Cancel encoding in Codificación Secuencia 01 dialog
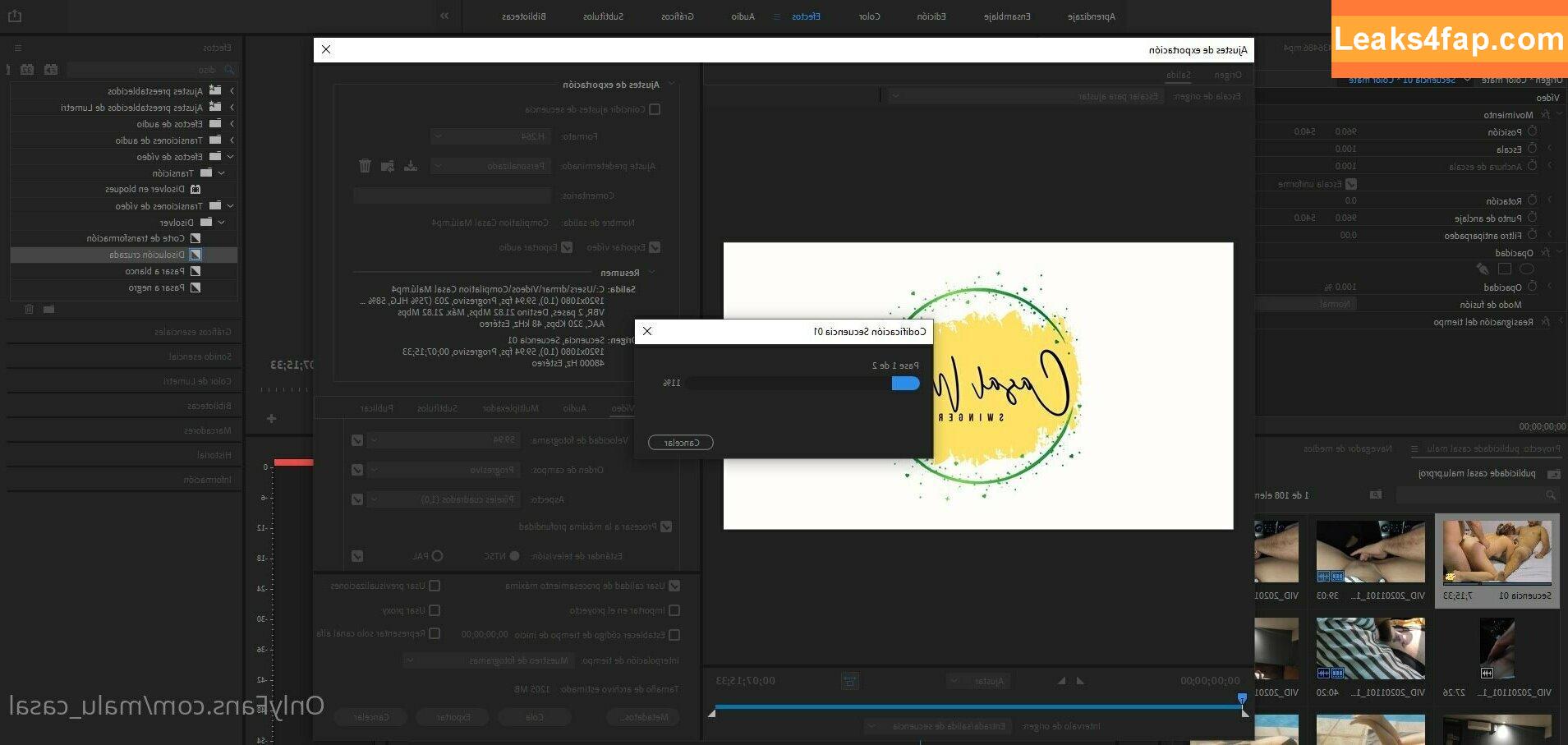 (681, 443)
